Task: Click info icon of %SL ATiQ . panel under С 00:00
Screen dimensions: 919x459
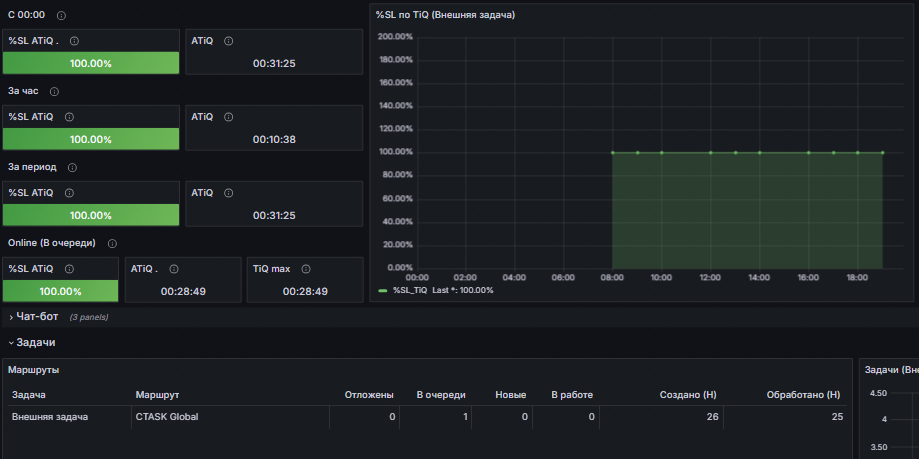Action: point(74,41)
